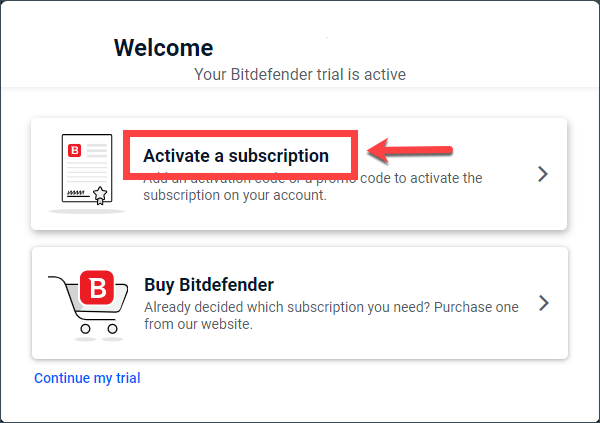Click the shopping cart Bitdefender icon
This screenshot has height=423, width=600.
coord(88,302)
